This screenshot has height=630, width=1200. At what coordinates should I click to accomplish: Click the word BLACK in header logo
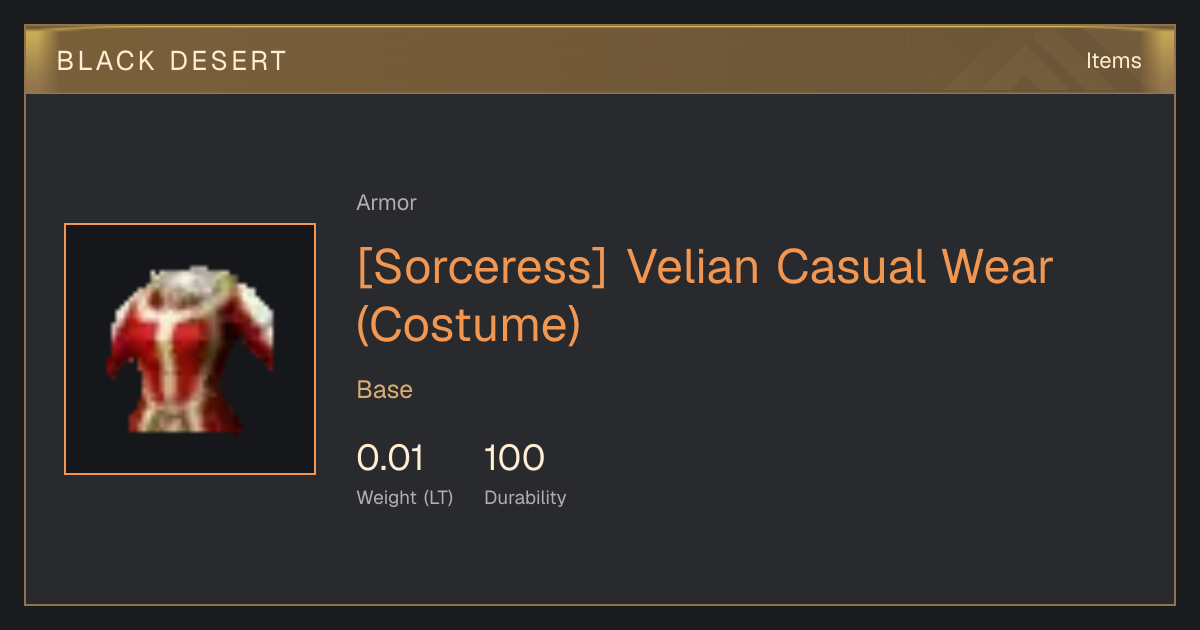tap(93, 61)
